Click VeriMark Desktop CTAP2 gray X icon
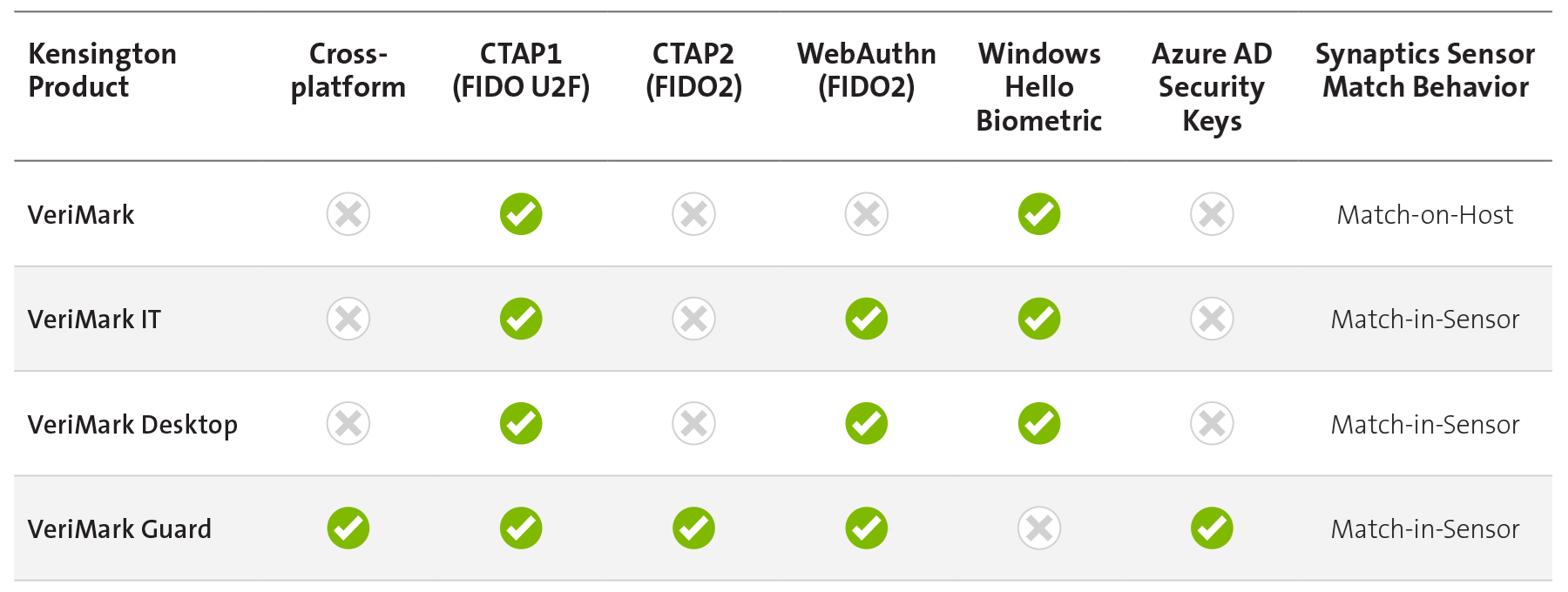This screenshot has height=592, width=1568. point(694,424)
